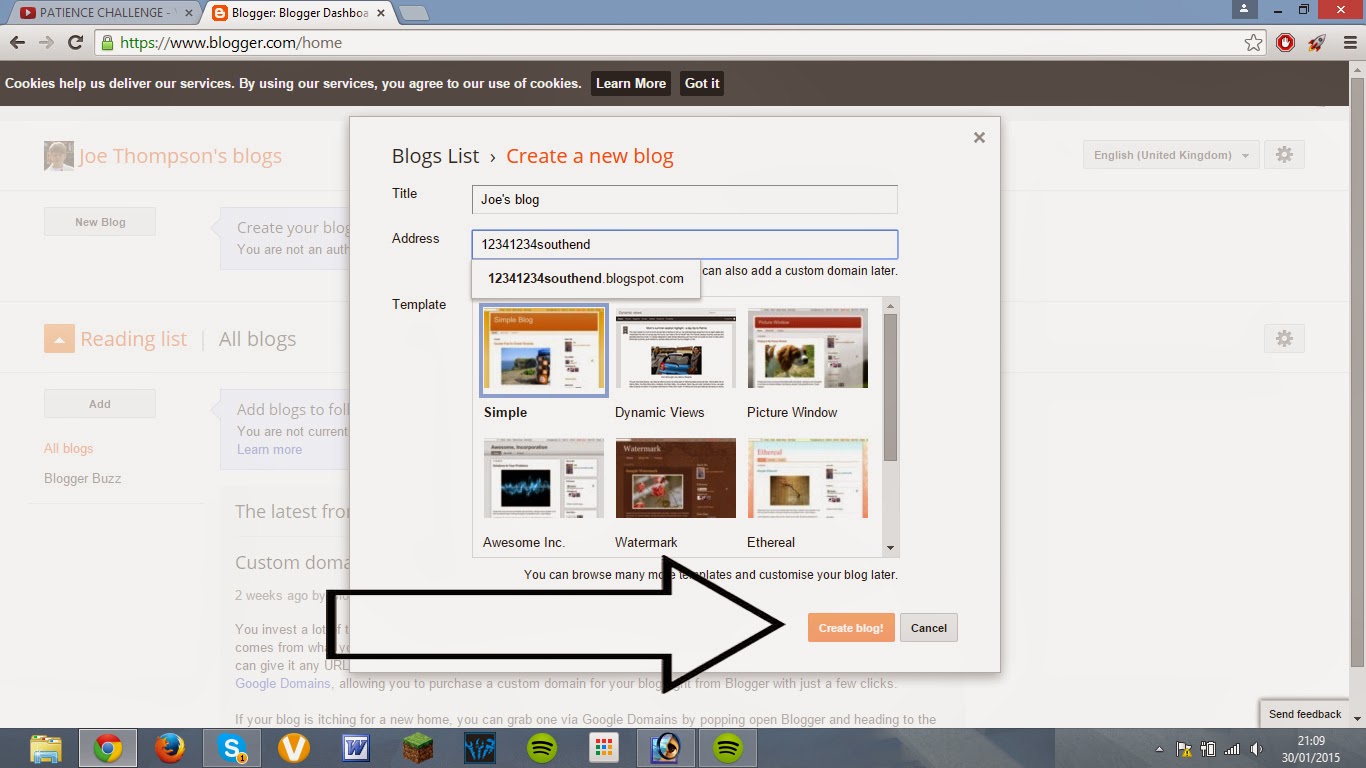Click the Chrome user profile button
The image size is (1366, 768).
click(x=1244, y=9)
